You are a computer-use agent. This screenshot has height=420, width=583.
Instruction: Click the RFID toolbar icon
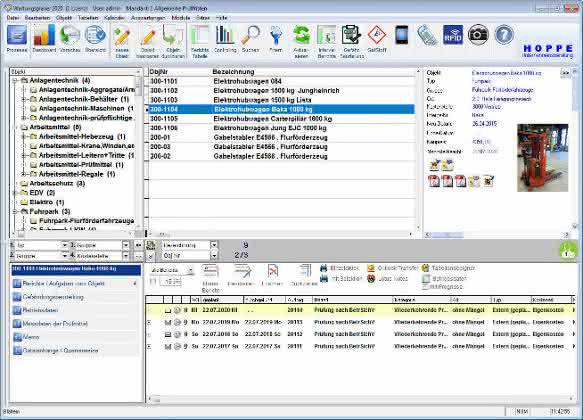pos(453,35)
